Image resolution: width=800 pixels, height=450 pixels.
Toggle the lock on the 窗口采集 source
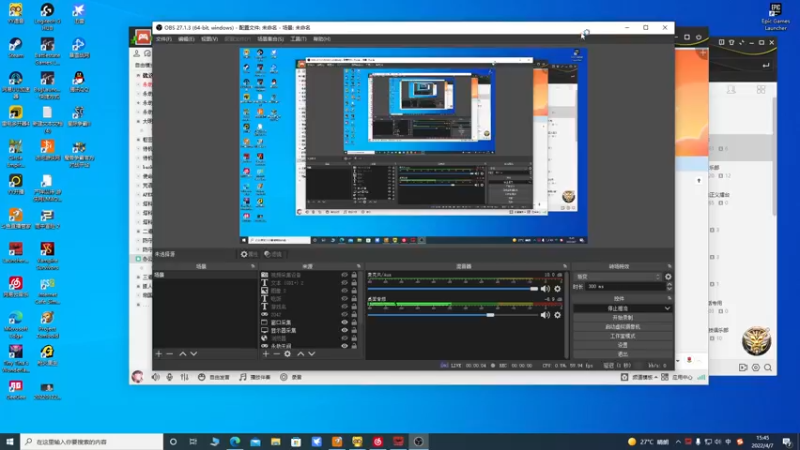click(354, 322)
